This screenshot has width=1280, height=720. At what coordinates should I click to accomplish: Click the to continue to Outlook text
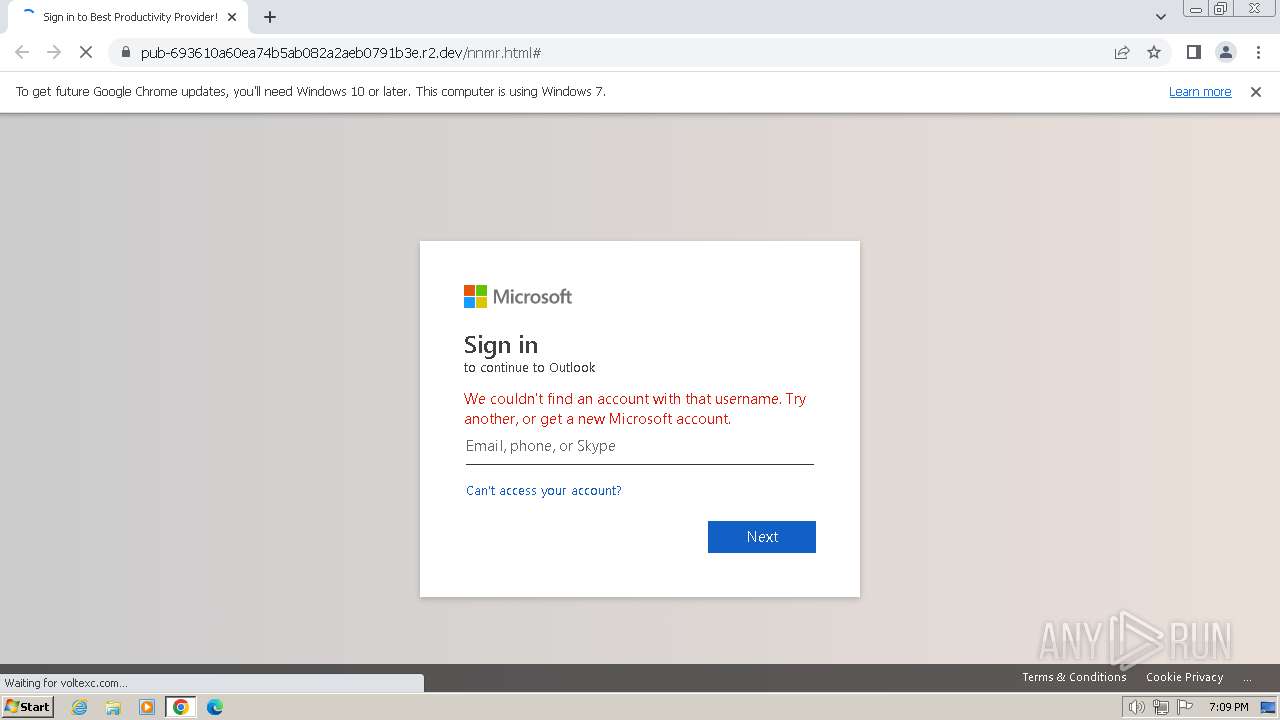point(529,367)
